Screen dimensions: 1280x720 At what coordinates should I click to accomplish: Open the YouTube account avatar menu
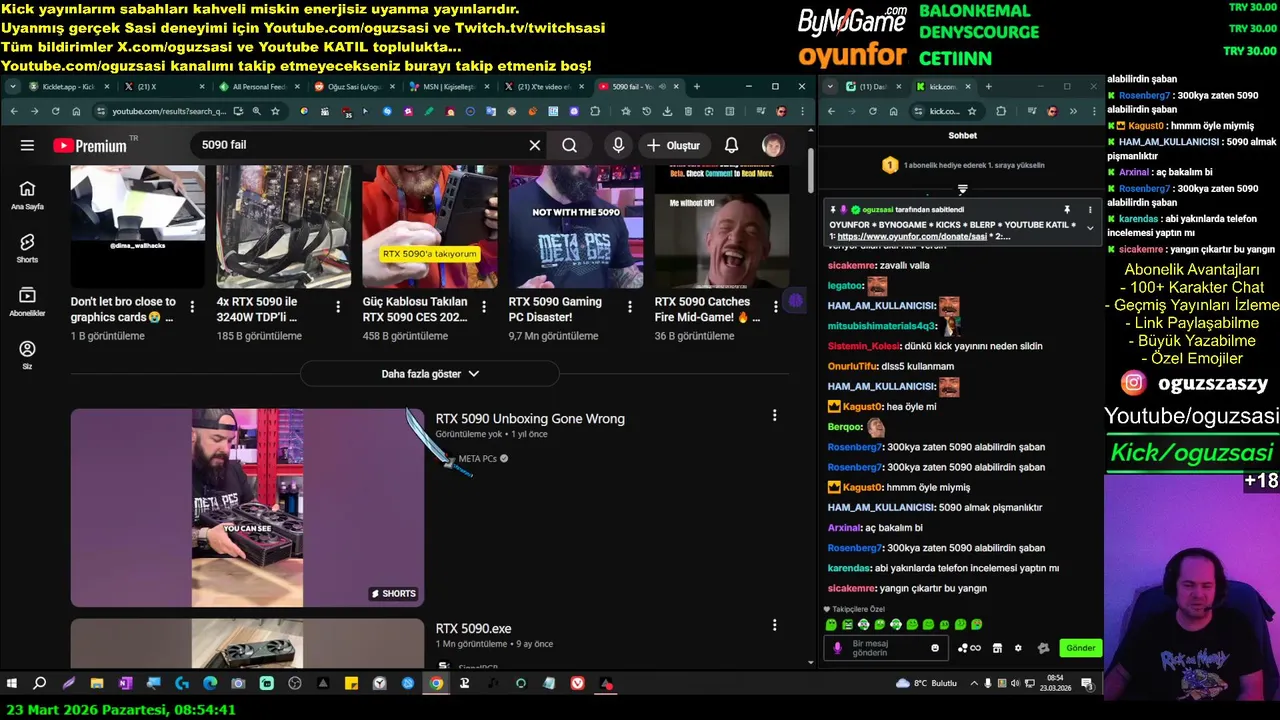(x=773, y=145)
